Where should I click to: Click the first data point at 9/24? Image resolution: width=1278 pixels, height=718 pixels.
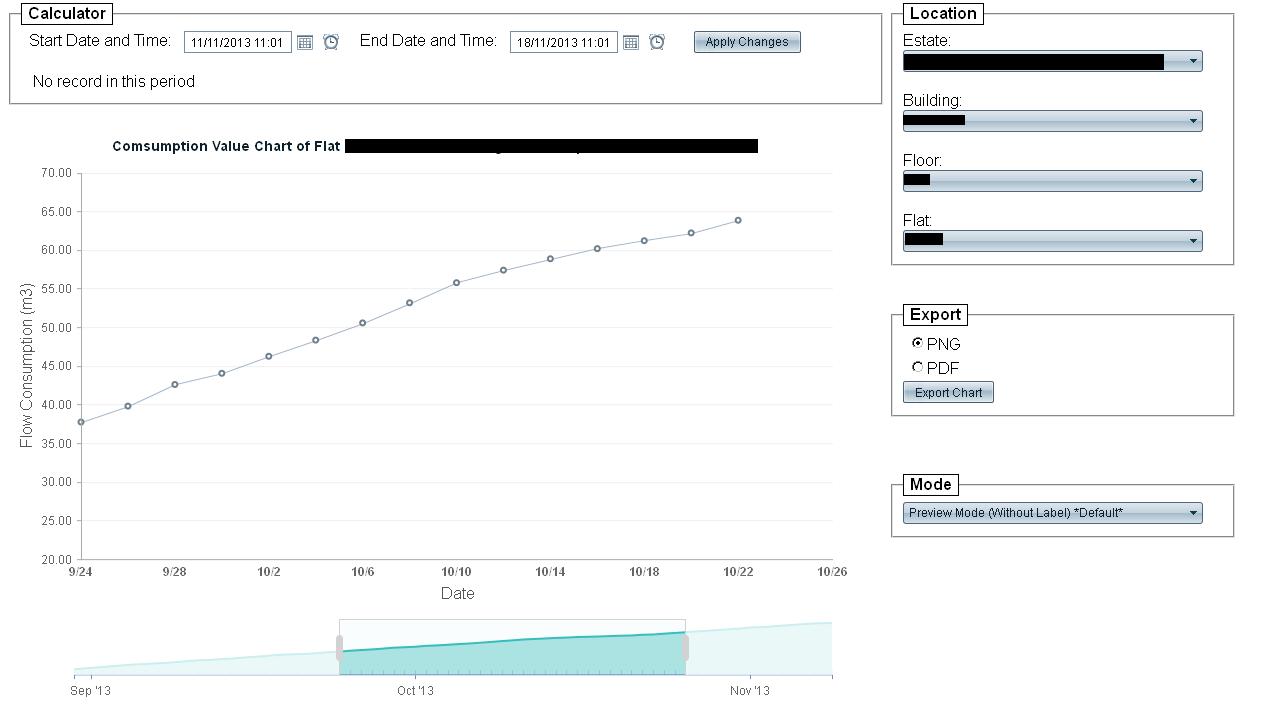click(81, 422)
